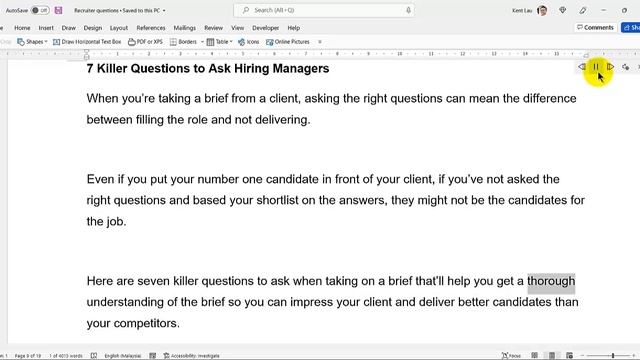Click the right indent ruler marker
Image resolution: width=640 pixels, height=360 pixels.
[x=586, y=56]
